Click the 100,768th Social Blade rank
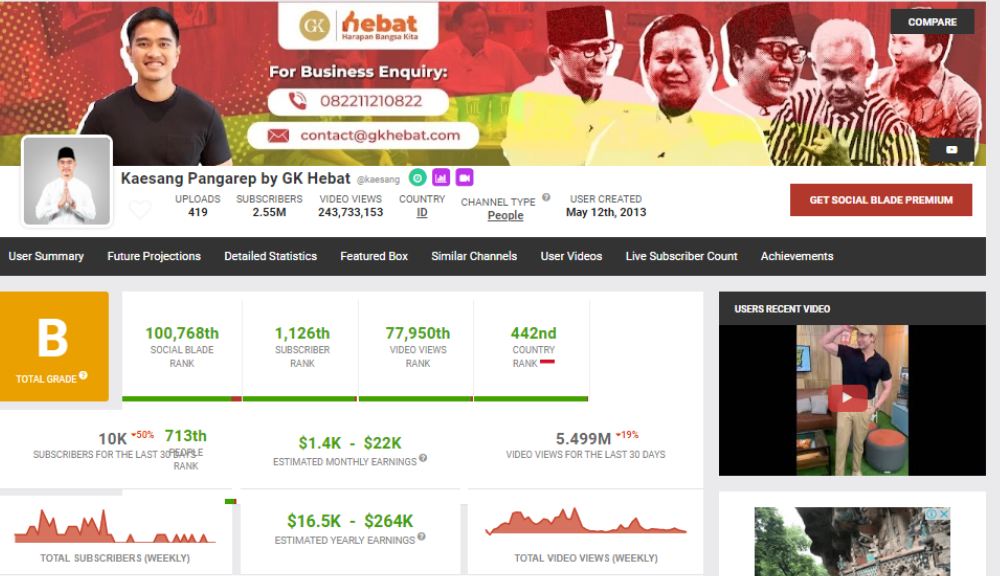Screen dimensions: 1000x576 182,333
